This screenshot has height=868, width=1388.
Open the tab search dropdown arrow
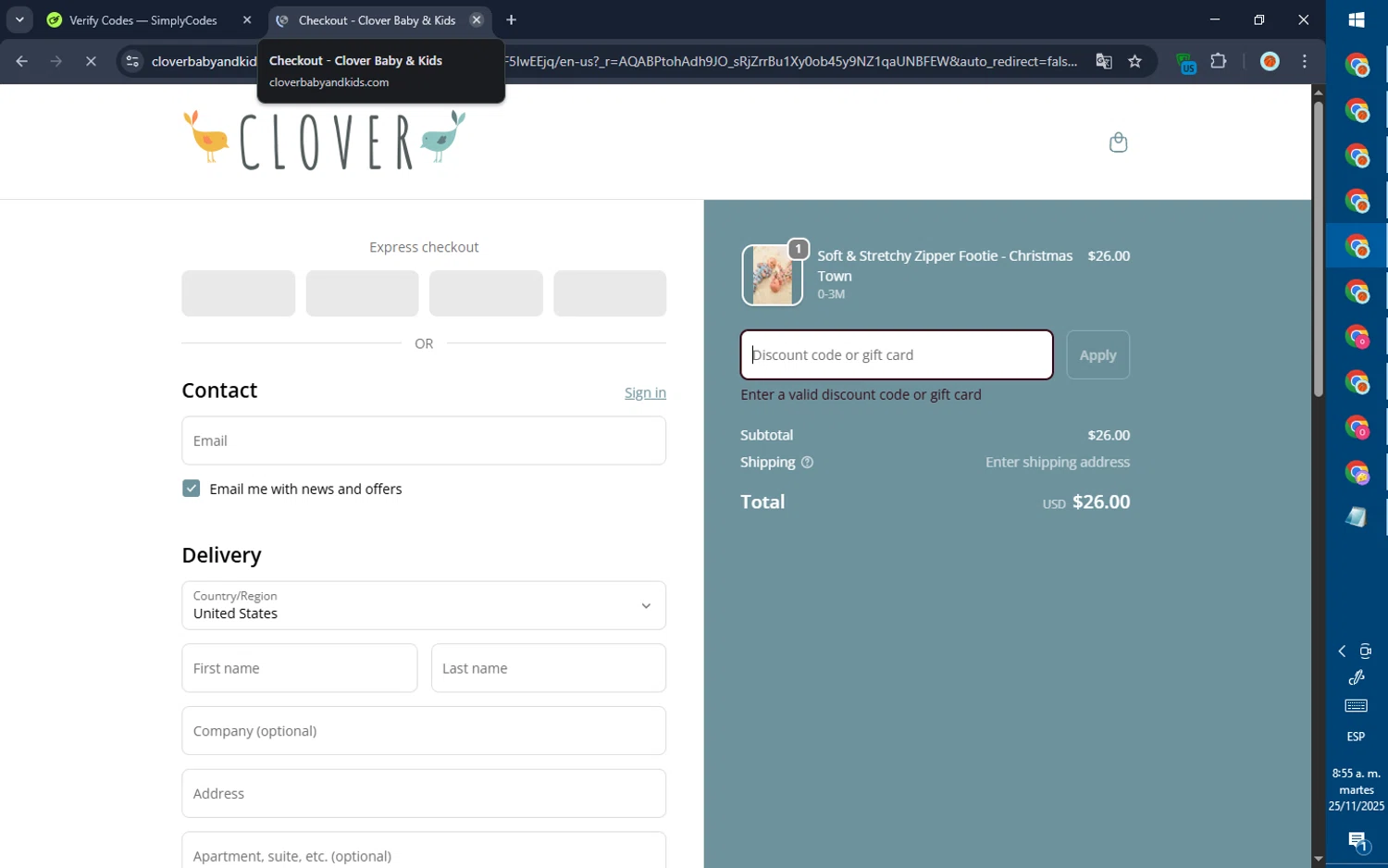tap(19, 19)
